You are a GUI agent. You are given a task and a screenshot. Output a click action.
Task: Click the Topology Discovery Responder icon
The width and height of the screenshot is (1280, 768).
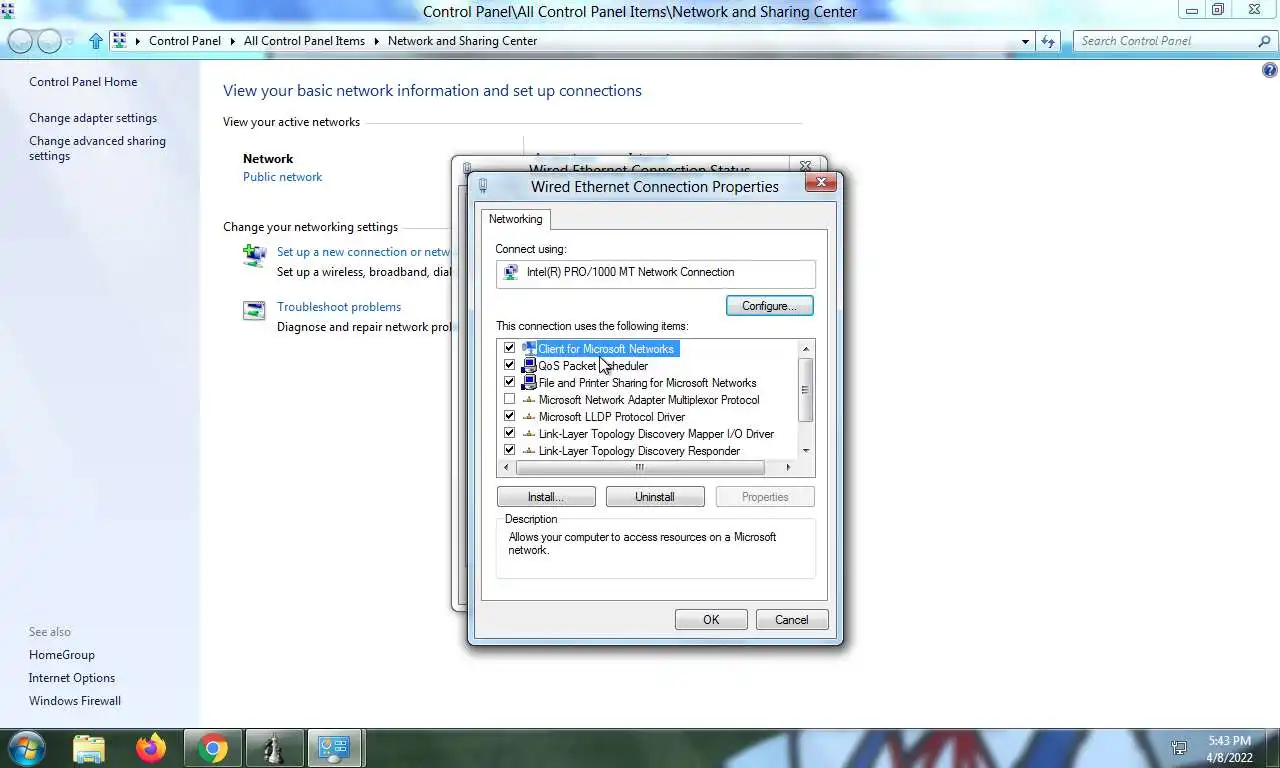tap(529, 451)
